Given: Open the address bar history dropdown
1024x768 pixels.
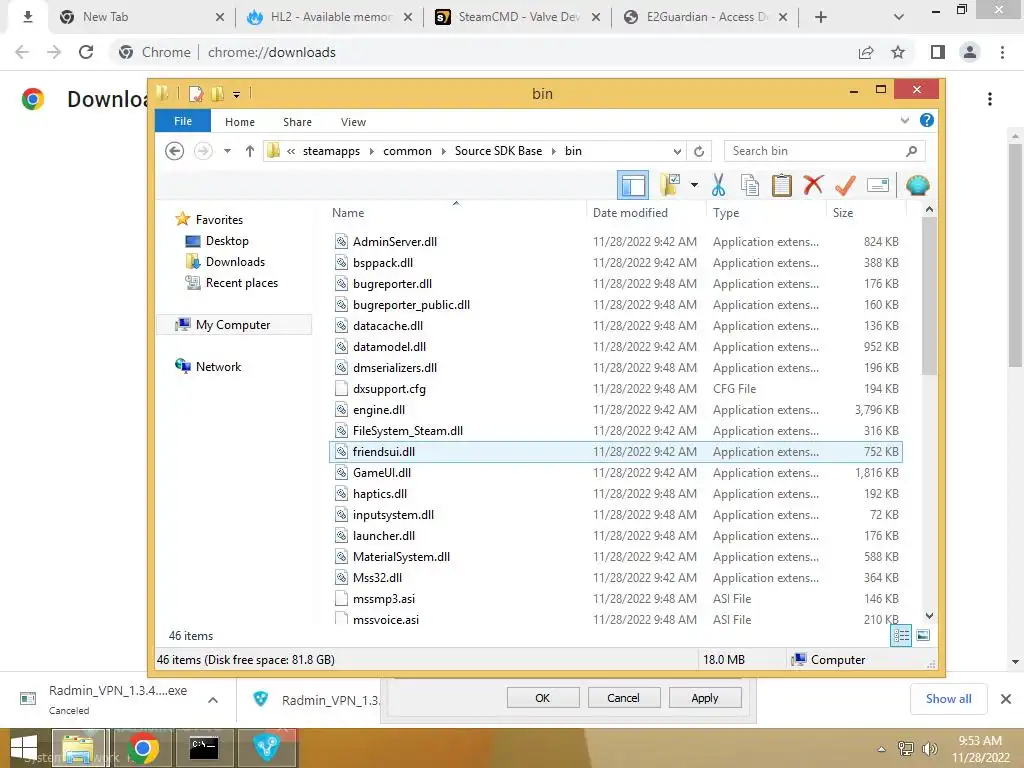Looking at the screenshot, I should 677,152.
